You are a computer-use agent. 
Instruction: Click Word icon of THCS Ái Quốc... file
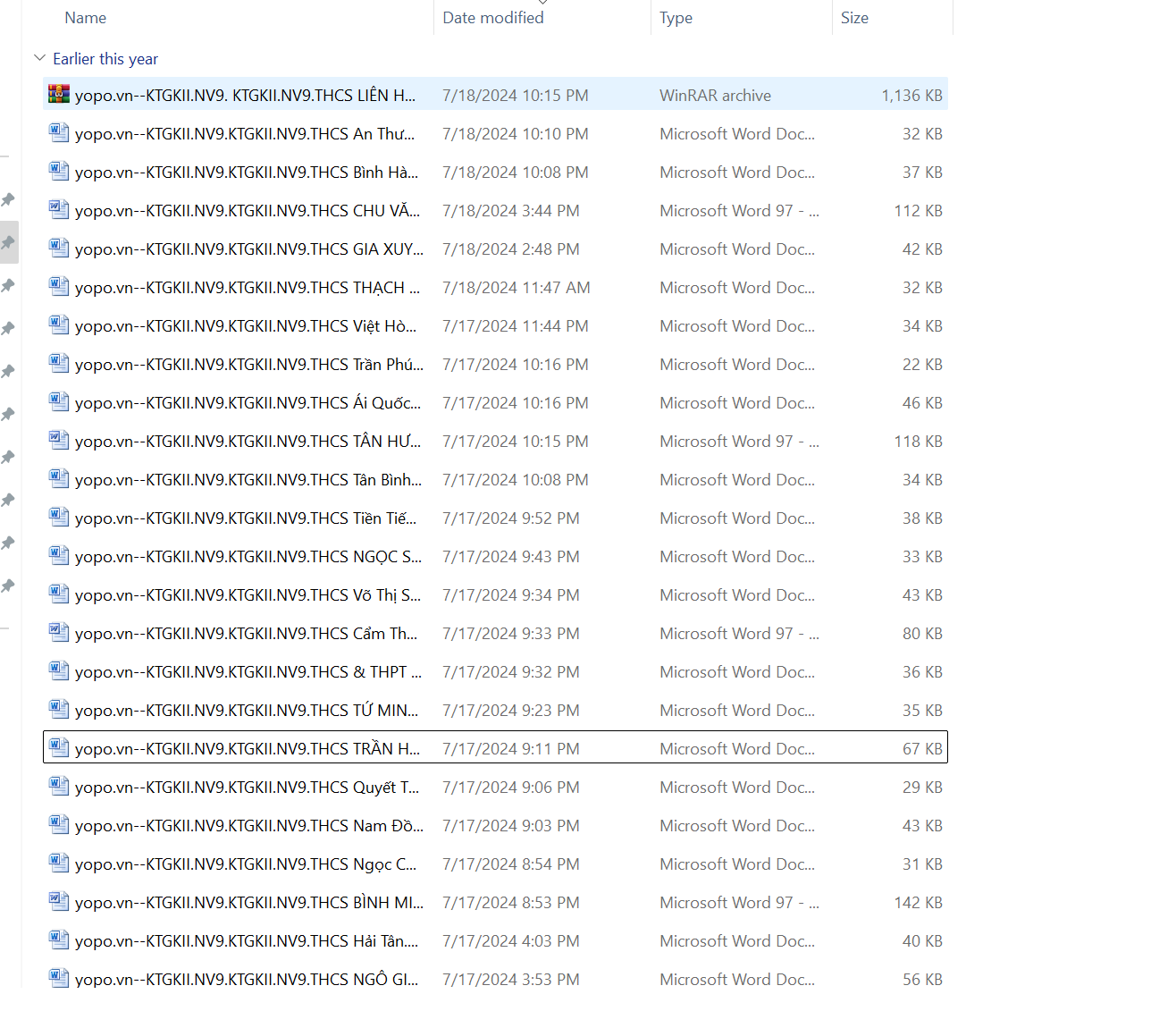click(59, 401)
